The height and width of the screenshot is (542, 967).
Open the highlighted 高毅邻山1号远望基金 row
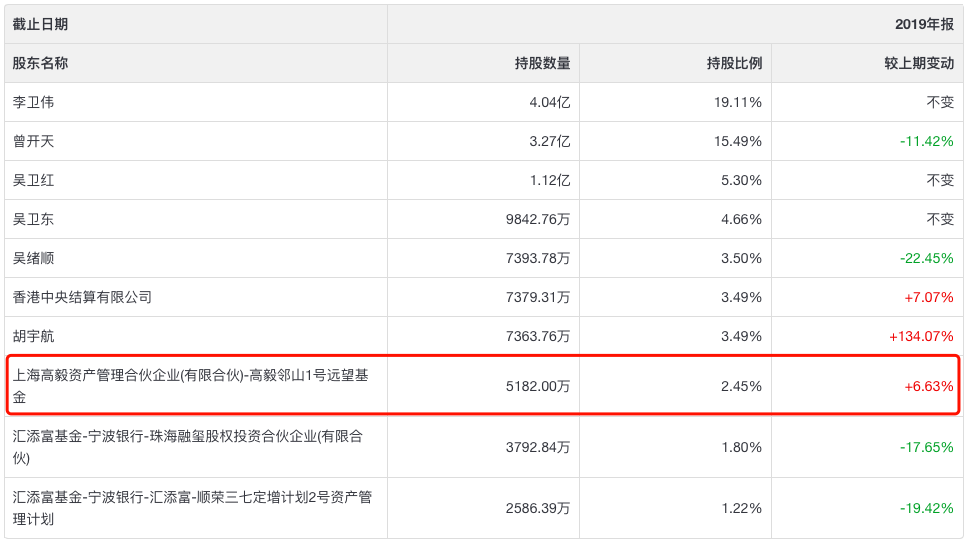click(483, 385)
